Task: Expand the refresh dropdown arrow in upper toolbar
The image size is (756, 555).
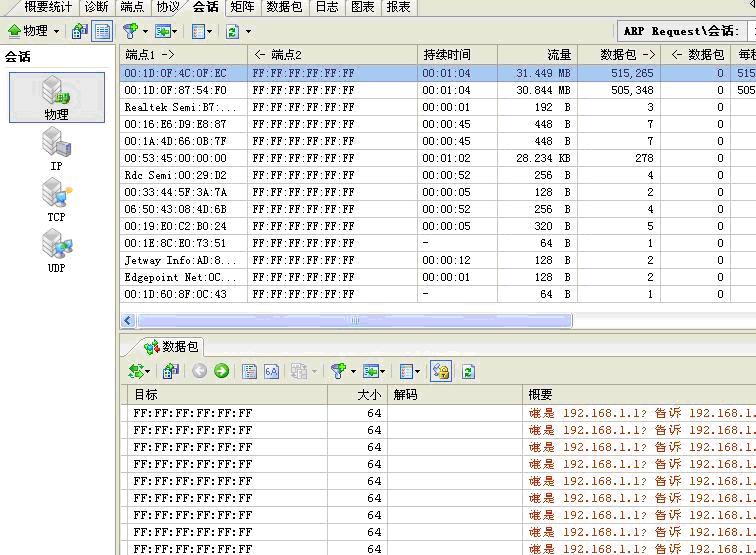Action: [247, 31]
